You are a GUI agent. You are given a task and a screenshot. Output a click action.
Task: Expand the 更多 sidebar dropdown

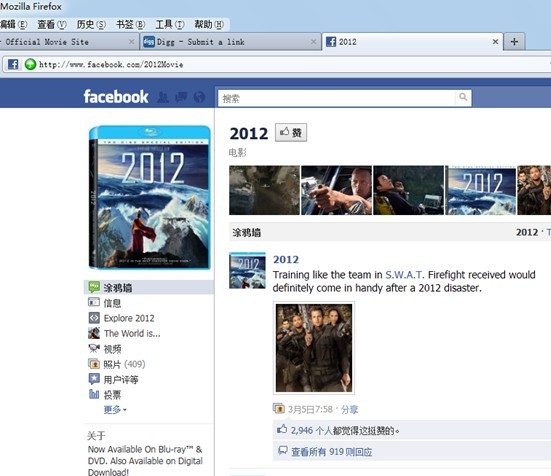[115, 410]
